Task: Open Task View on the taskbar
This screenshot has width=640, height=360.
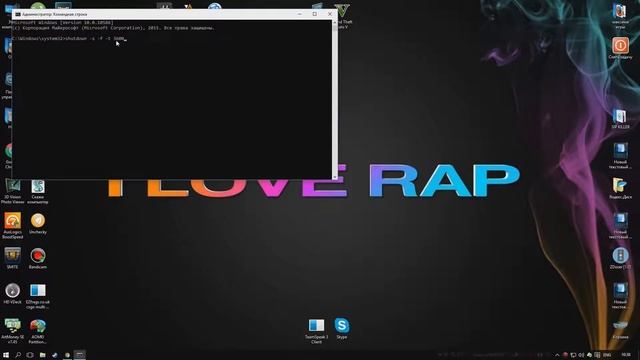Action: coord(30,355)
